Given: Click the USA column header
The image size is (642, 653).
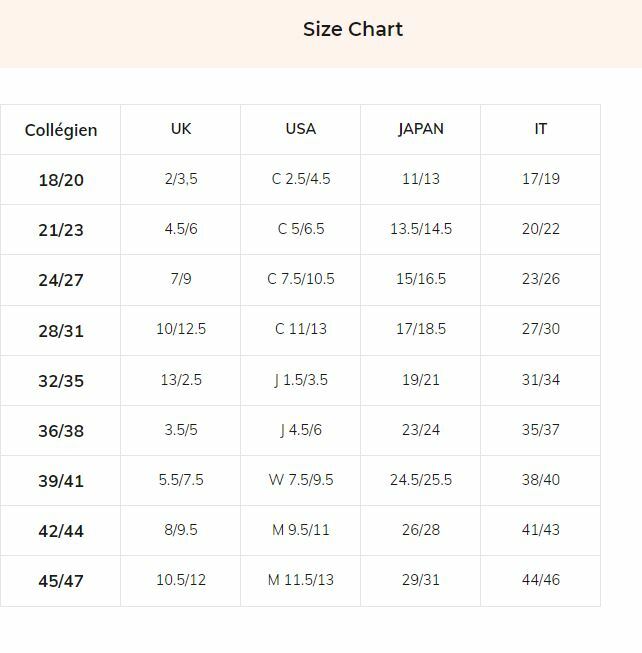Looking at the screenshot, I should point(300,129).
